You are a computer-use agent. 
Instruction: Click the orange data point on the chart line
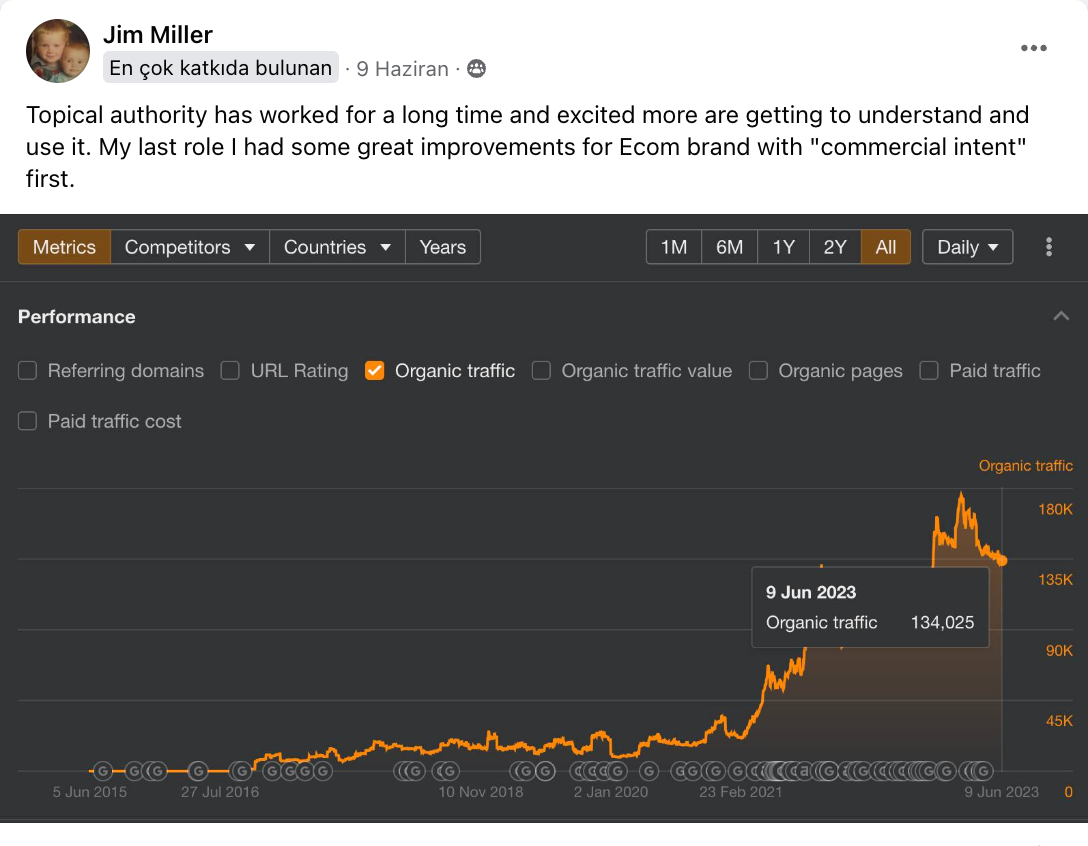pos(1002,561)
